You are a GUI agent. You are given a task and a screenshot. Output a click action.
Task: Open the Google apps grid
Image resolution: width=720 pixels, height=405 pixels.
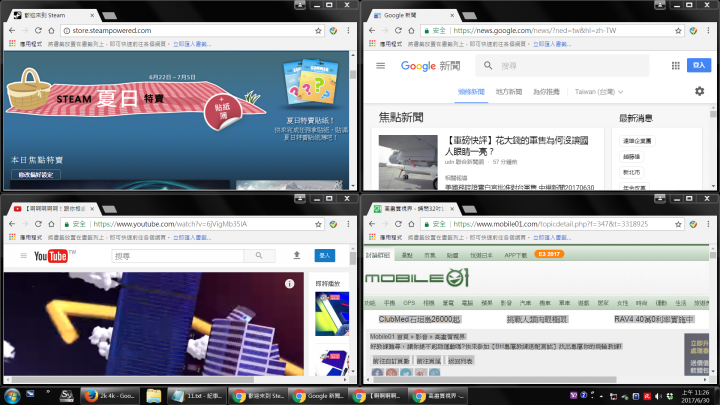click(x=675, y=66)
